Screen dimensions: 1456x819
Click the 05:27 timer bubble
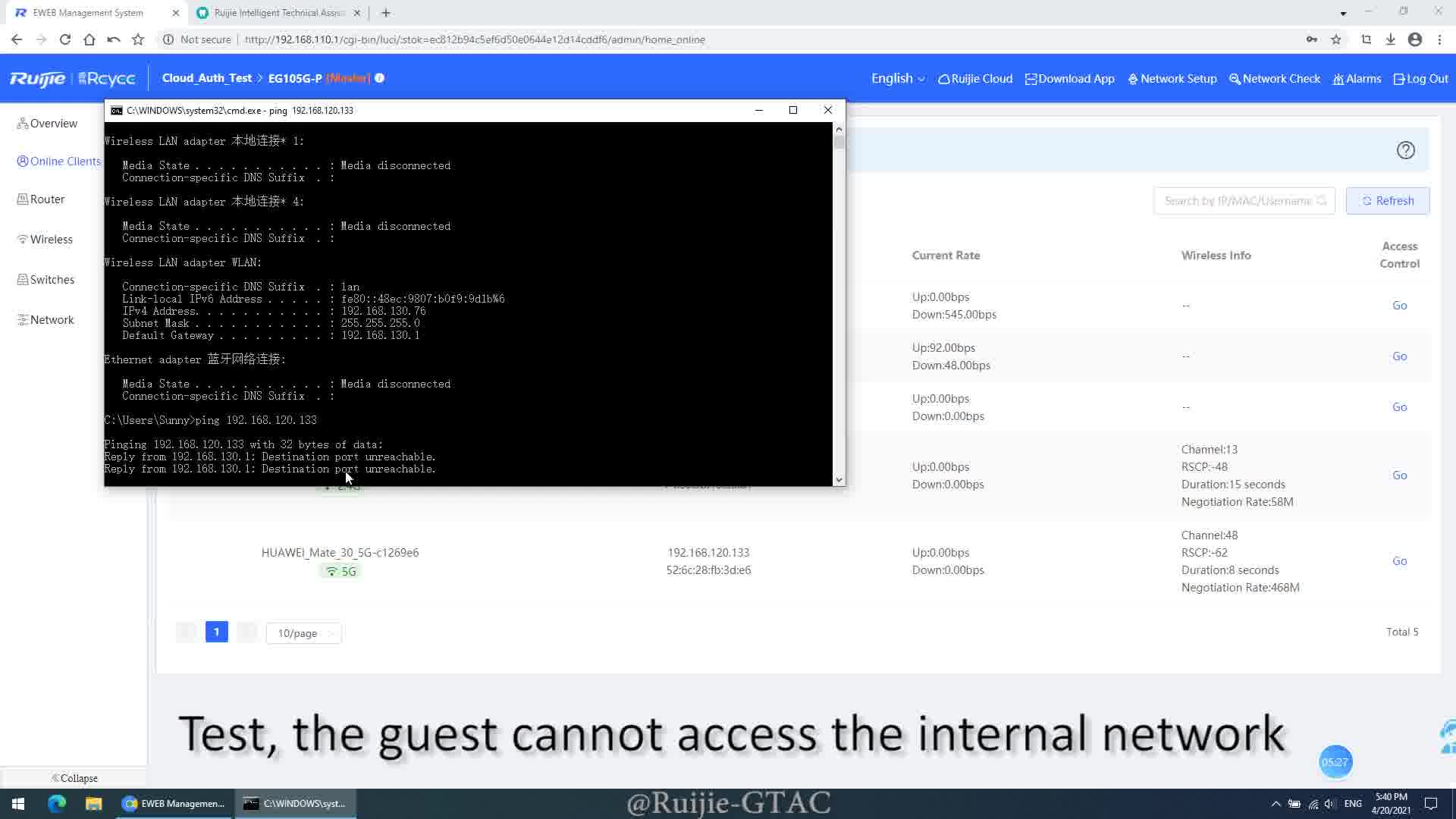[x=1335, y=762]
